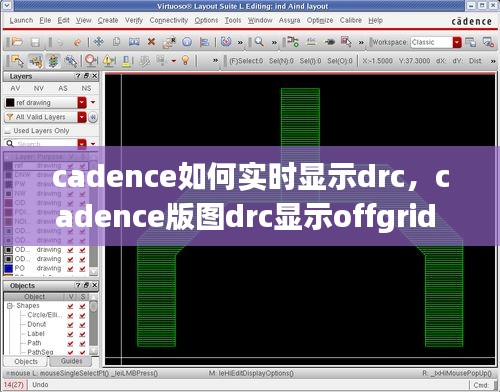This screenshot has height=392, width=500.
Task: Toggle Path visibility checkbox
Action: click(70, 343)
